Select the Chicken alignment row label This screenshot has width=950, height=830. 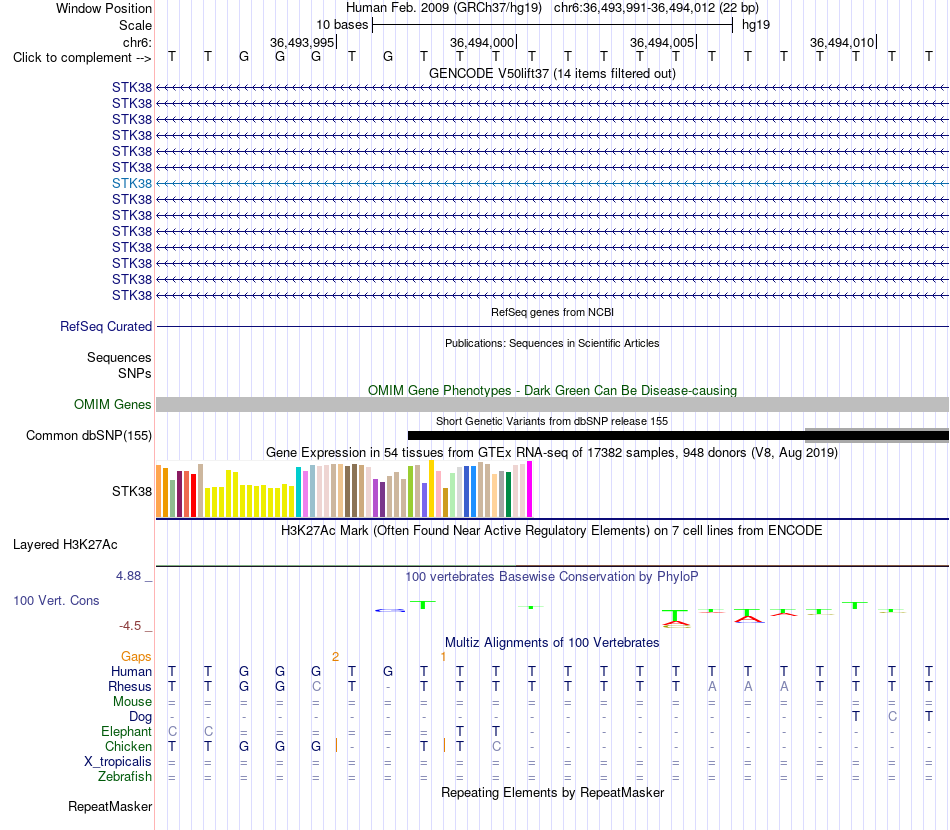pyautogui.click(x=128, y=746)
